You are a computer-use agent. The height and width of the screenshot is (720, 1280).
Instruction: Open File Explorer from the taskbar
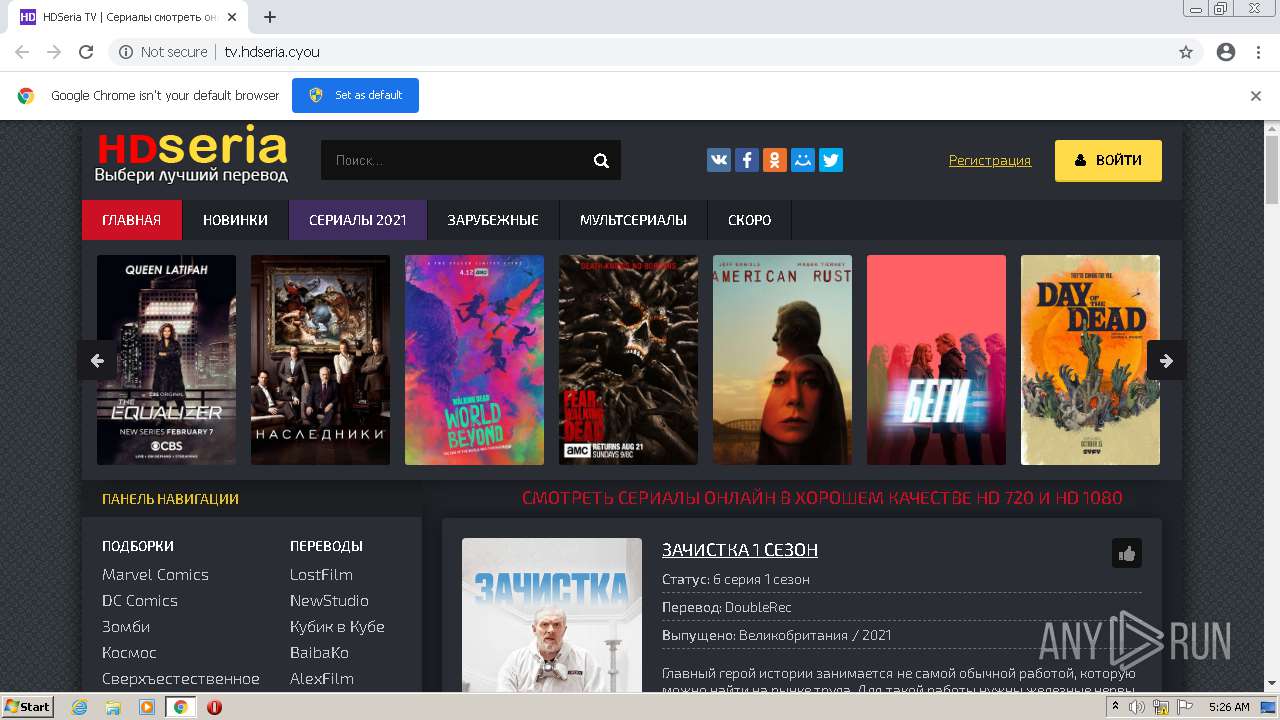(113, 707)
